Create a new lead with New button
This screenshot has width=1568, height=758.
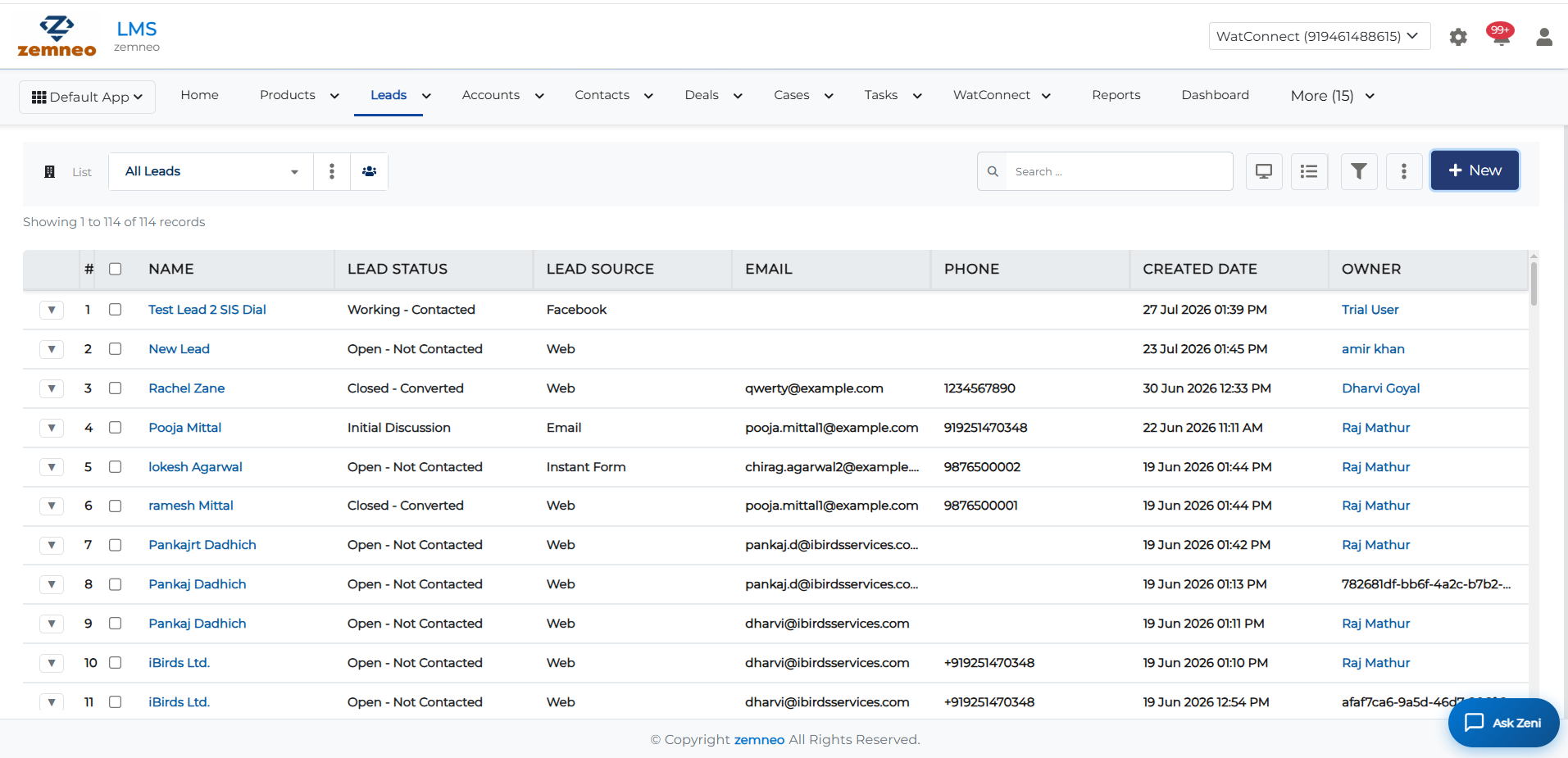click(1475, 170)
